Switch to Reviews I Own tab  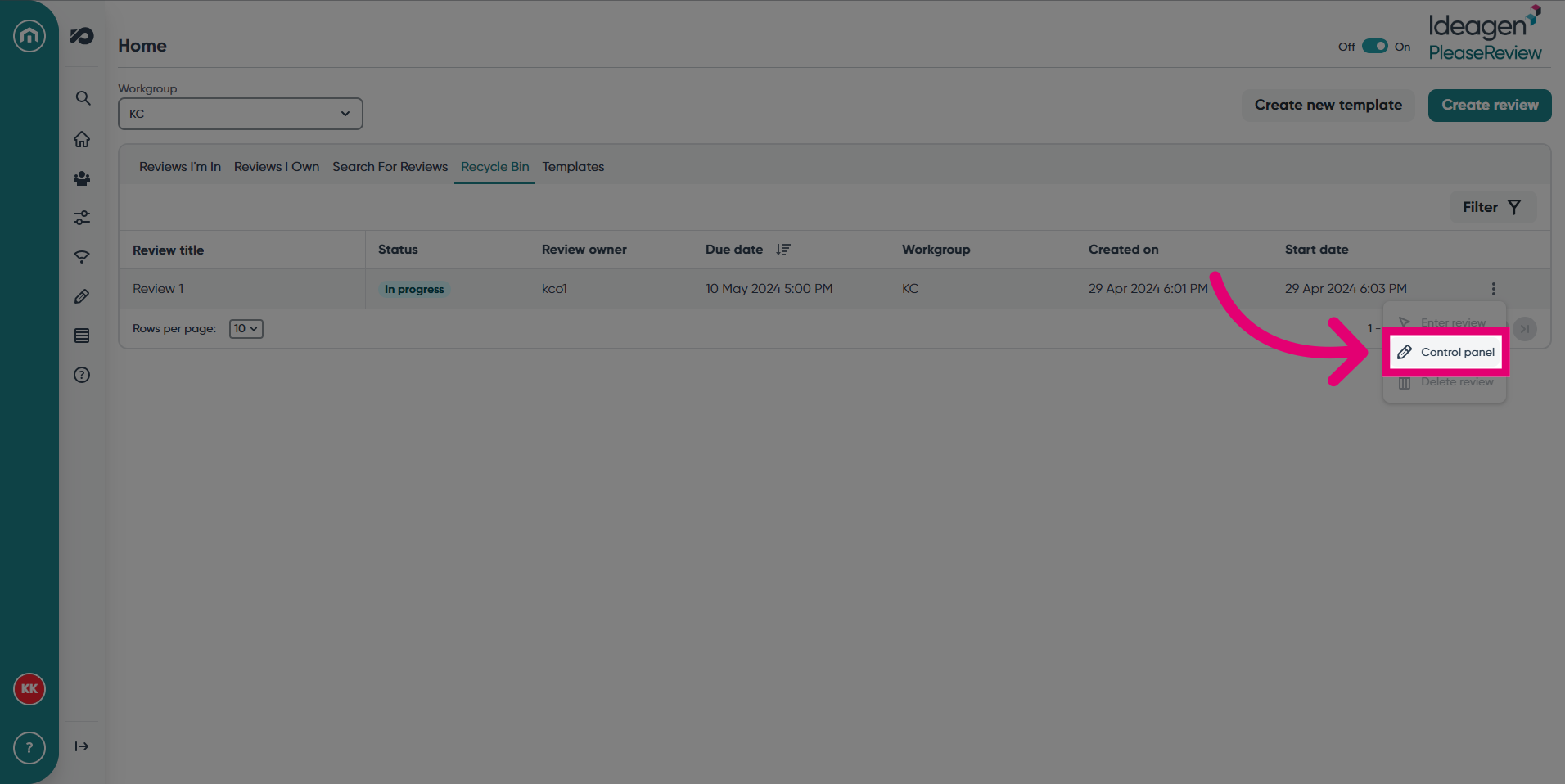click(x=277, y=167)
